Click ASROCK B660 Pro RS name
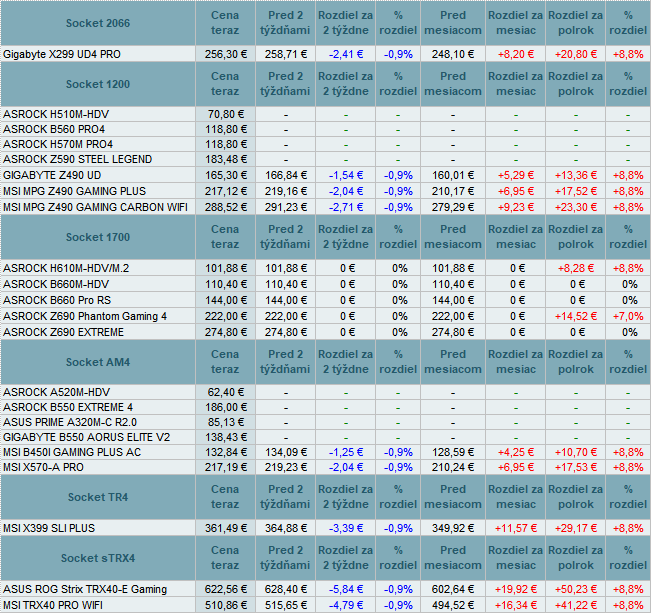The height and width of the screenshot is (613, 651). tap(57, 300)
